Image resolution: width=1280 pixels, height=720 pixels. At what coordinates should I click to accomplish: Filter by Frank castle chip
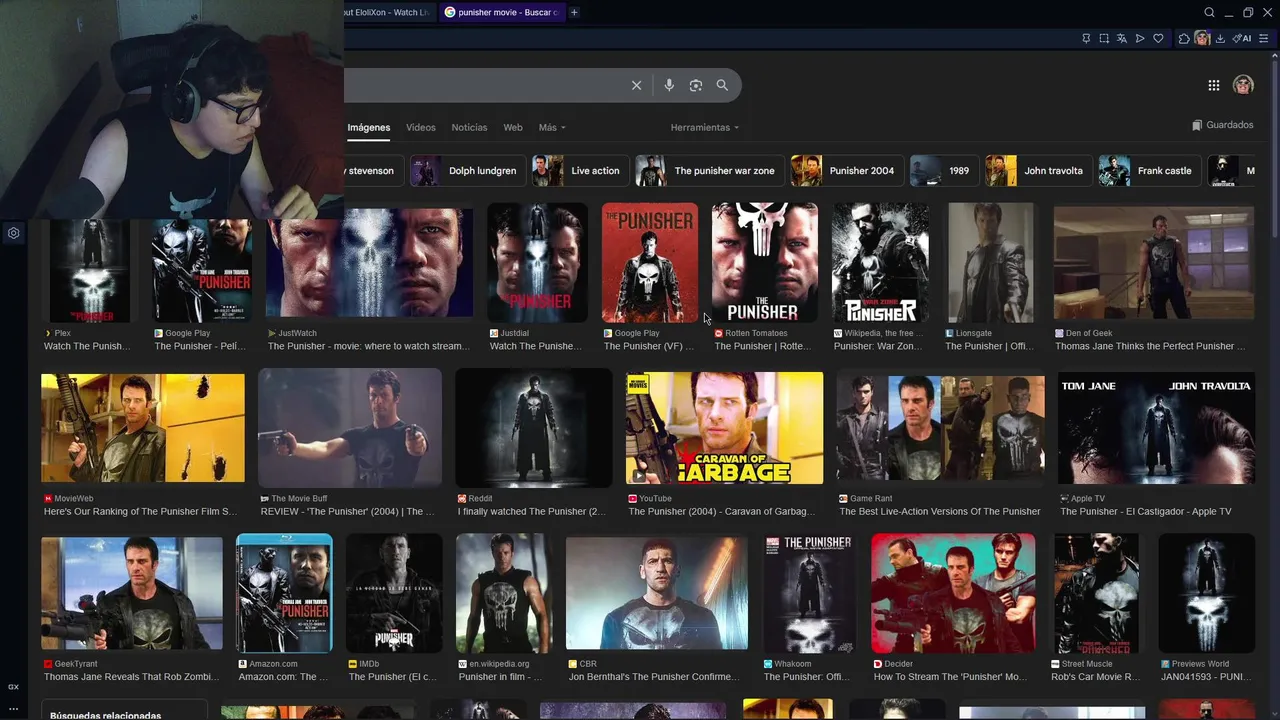pyautogui.click(x=1149, y=171)
